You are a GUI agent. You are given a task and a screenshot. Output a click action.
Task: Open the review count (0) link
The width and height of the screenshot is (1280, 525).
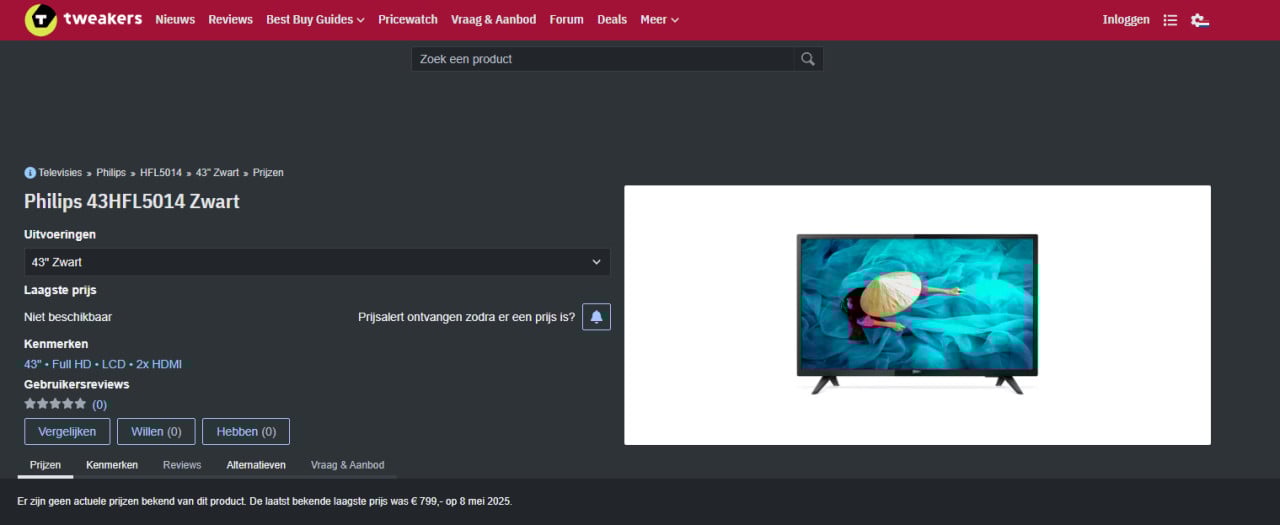(x=99, y=404)
